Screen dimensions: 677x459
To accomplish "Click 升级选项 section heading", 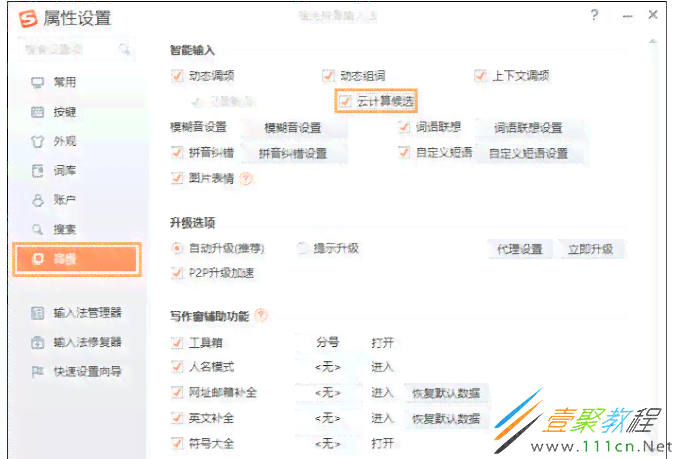I will point(192,223).
